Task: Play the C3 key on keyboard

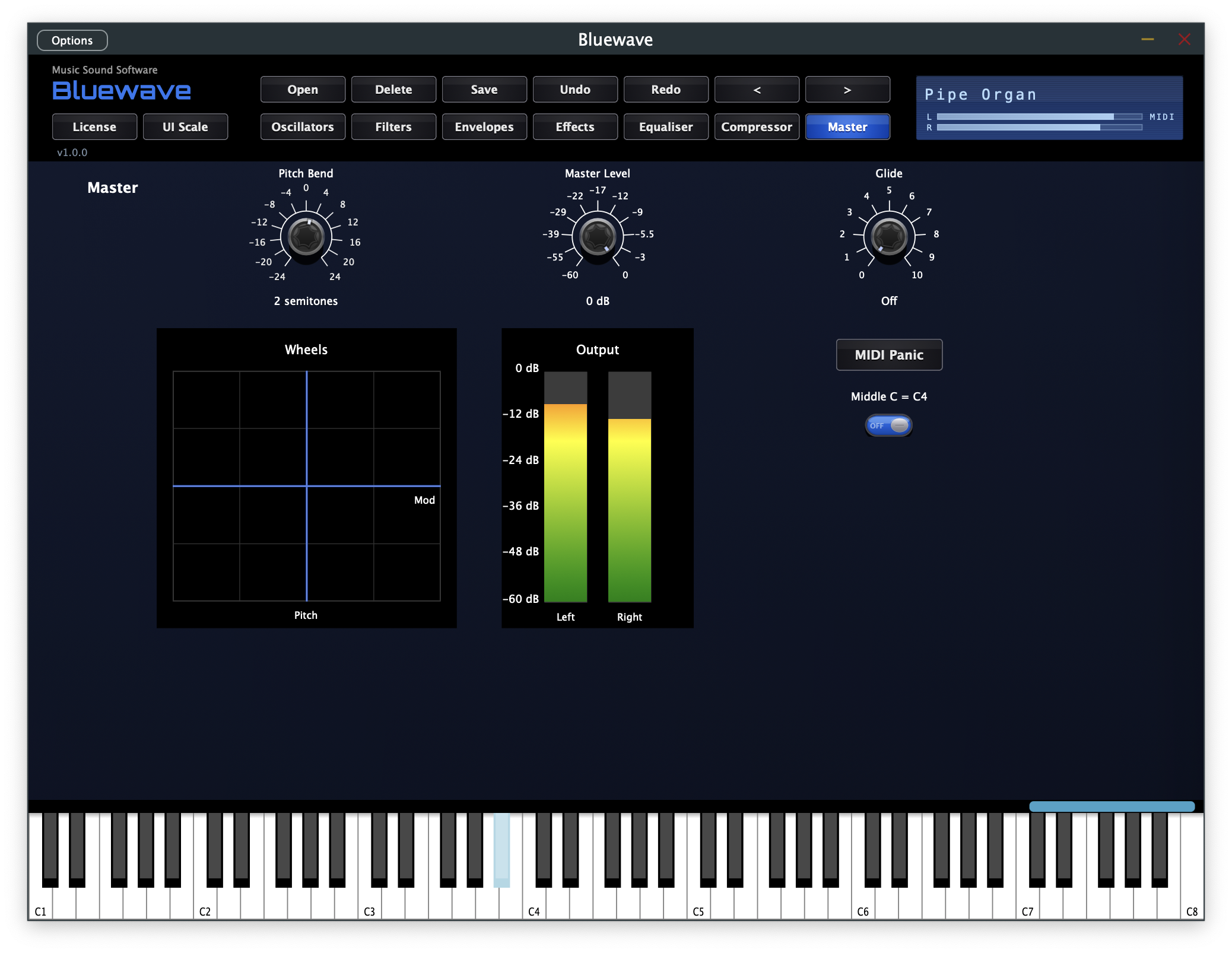Action: (369, 902)
